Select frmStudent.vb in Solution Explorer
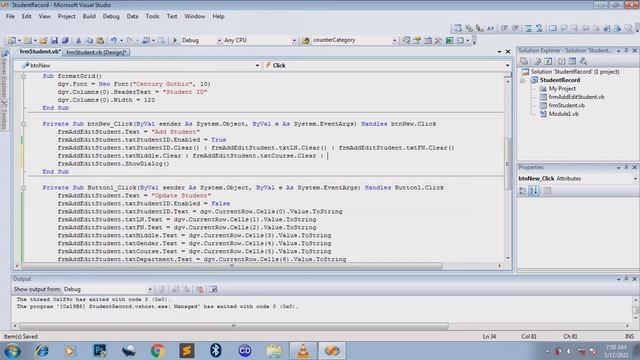 coord(566,105)
